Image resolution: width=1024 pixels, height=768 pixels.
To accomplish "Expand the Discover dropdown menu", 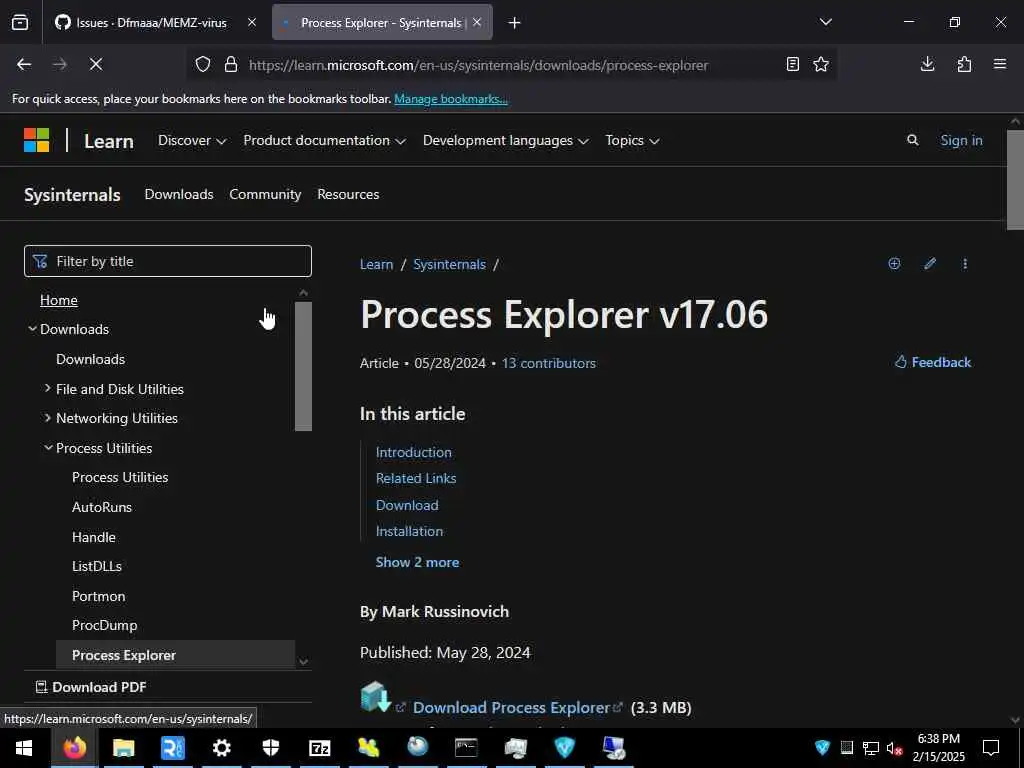I will tap(192, 140).
